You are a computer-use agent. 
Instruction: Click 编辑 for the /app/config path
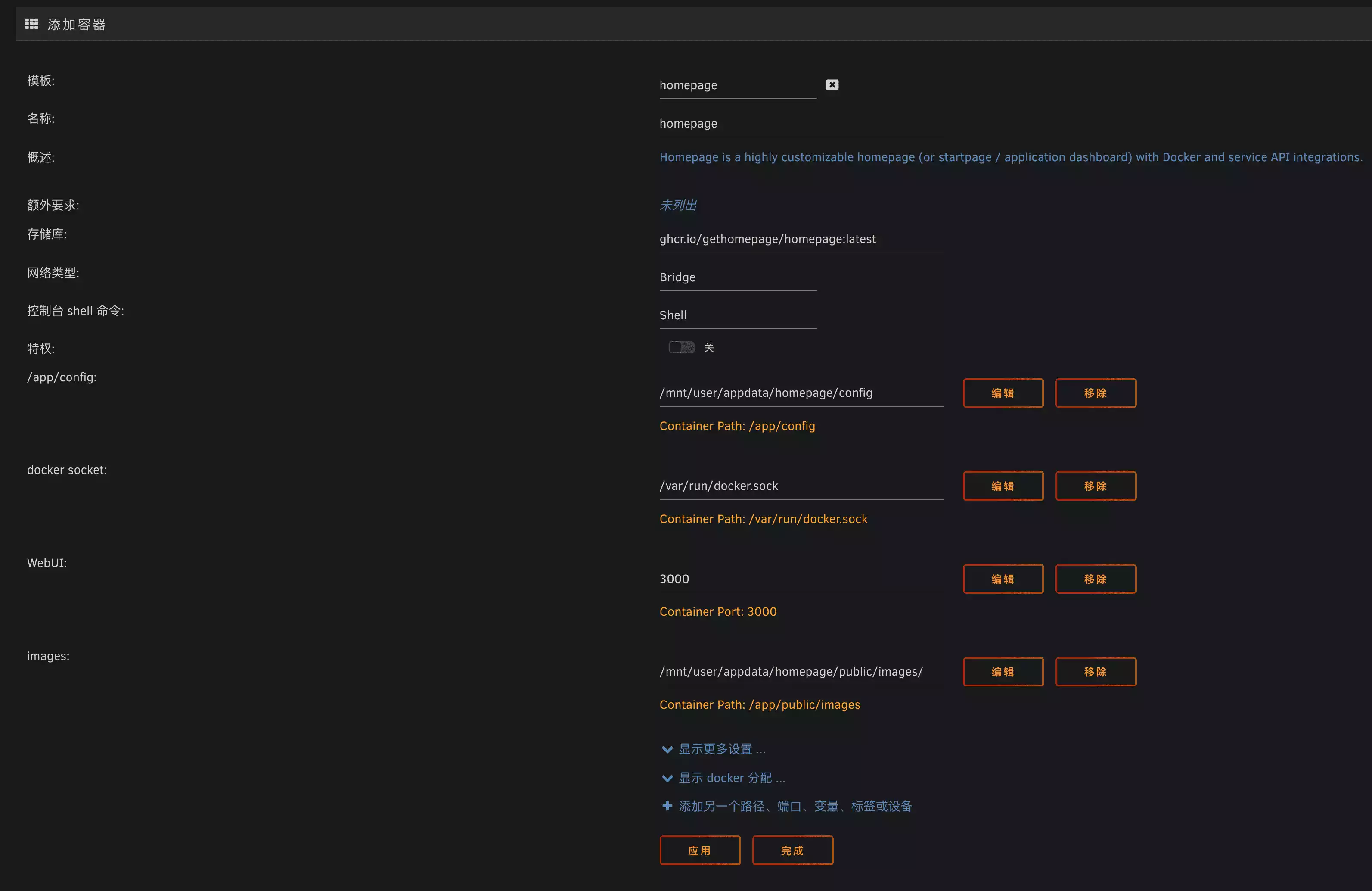1003,393
